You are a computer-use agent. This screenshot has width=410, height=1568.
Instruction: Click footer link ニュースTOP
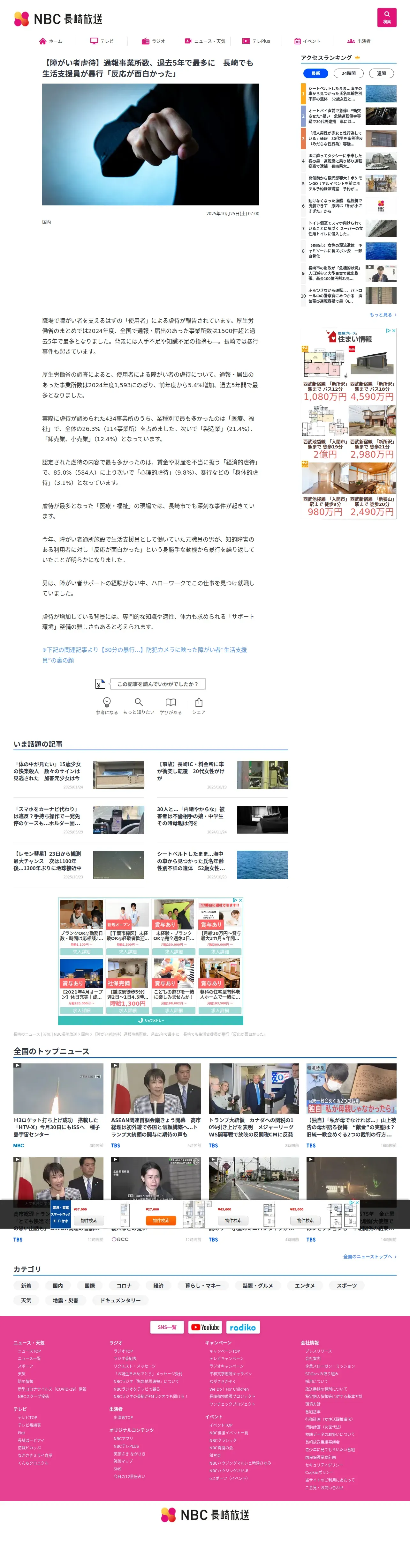tap(29, 1351)
